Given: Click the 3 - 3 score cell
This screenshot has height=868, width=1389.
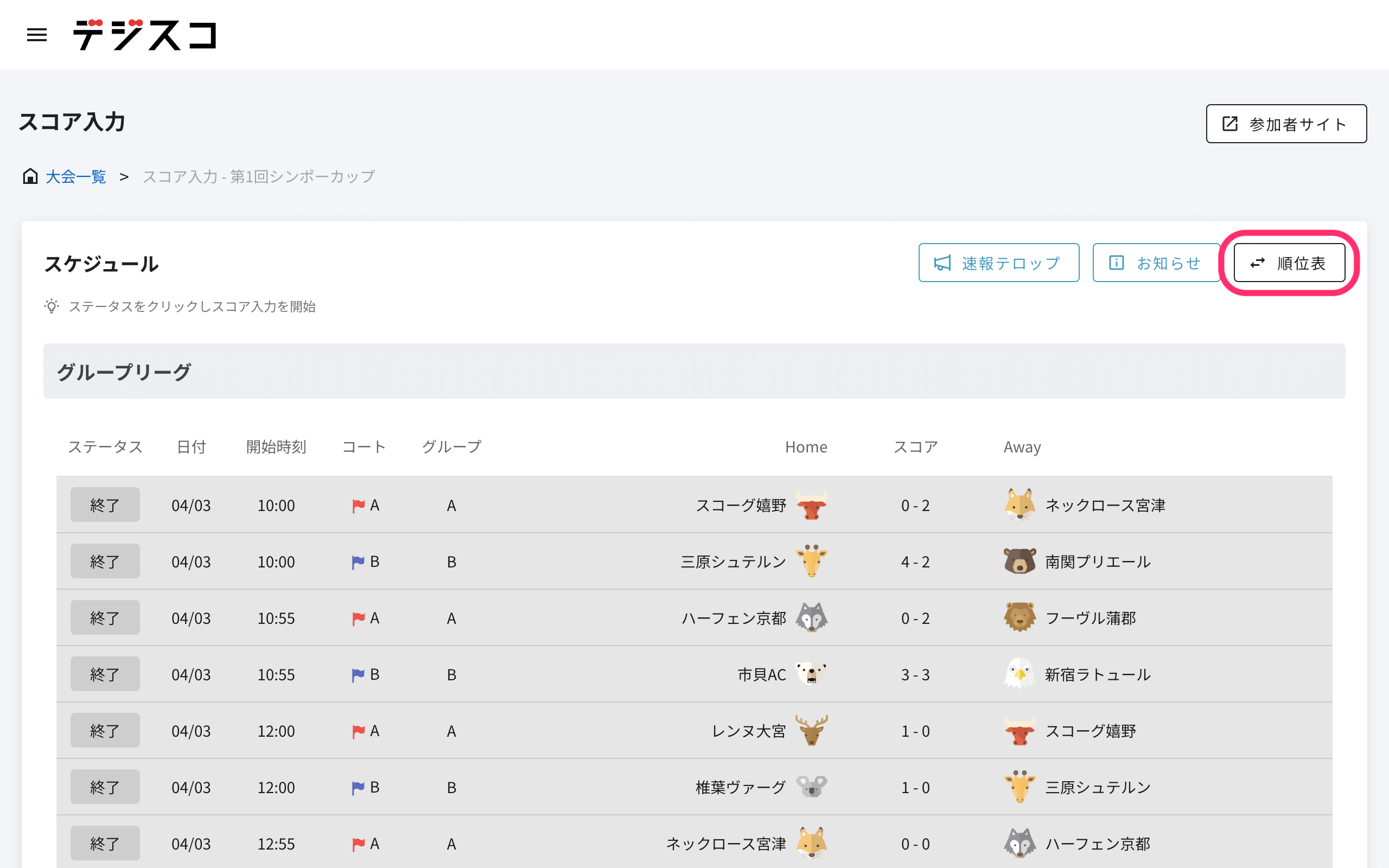Looking at the screenshot, I should 915,674.
